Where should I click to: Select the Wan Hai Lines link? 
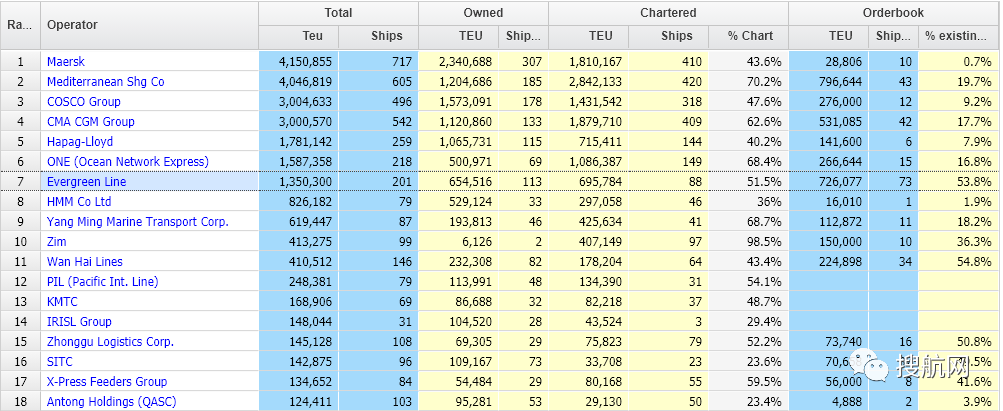[x=84, y=262]
